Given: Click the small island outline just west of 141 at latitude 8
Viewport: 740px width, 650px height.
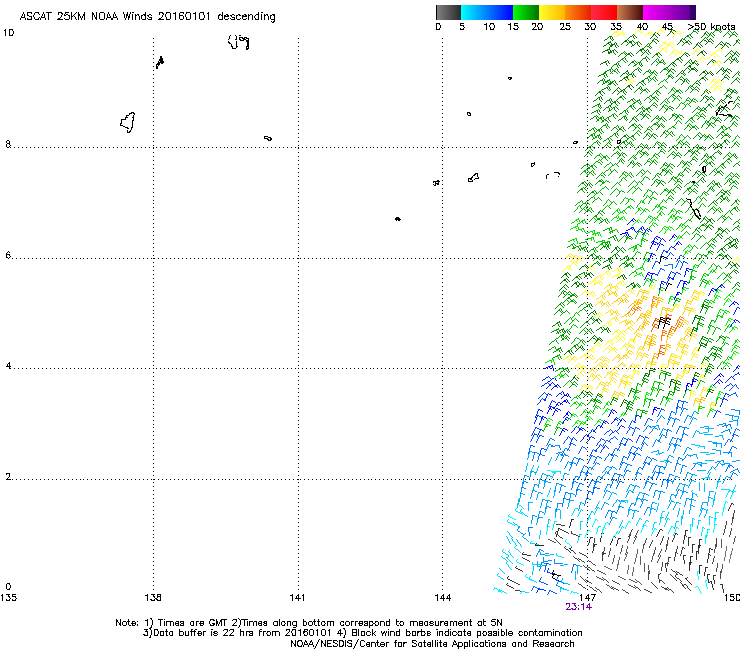Looking at the screenshot, I should pos(268,138).
